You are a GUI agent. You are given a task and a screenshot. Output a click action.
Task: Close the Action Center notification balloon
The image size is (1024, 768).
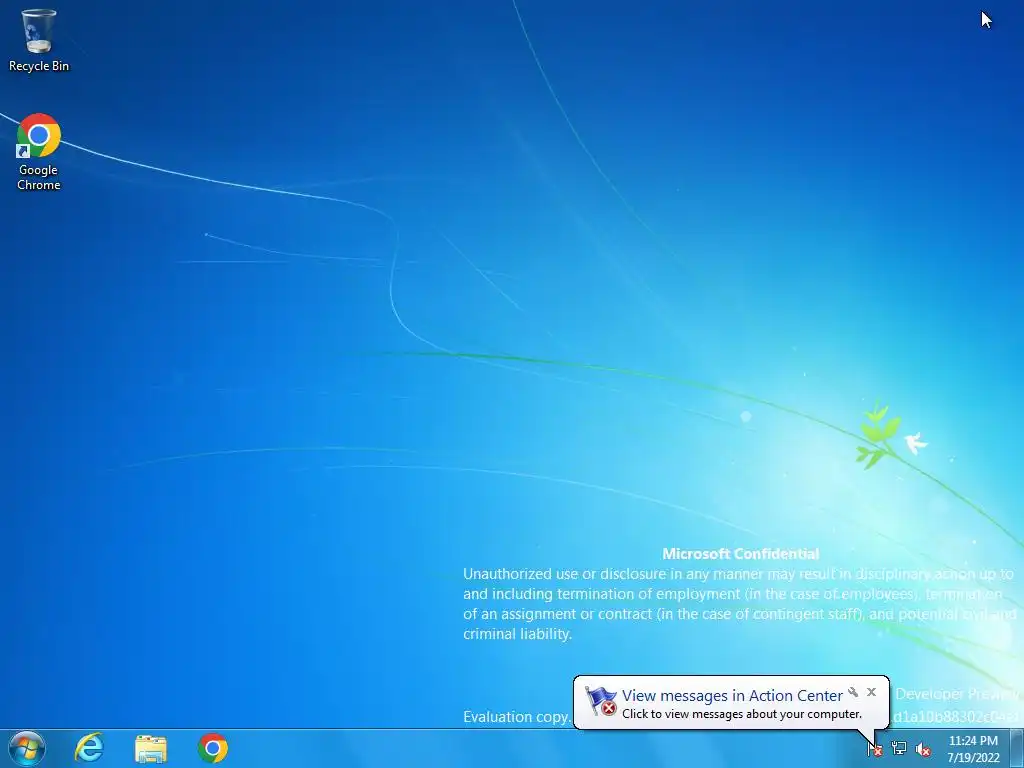tap(871, 692)
